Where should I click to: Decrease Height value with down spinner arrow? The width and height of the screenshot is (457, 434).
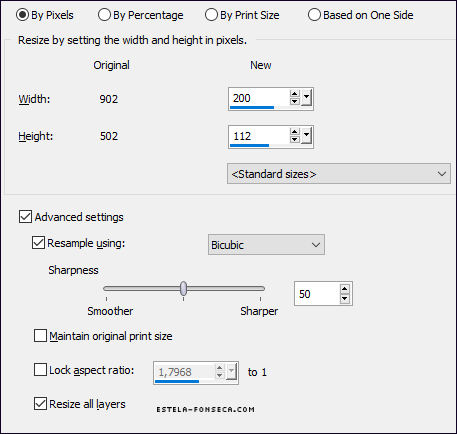[x=295, y=139]
